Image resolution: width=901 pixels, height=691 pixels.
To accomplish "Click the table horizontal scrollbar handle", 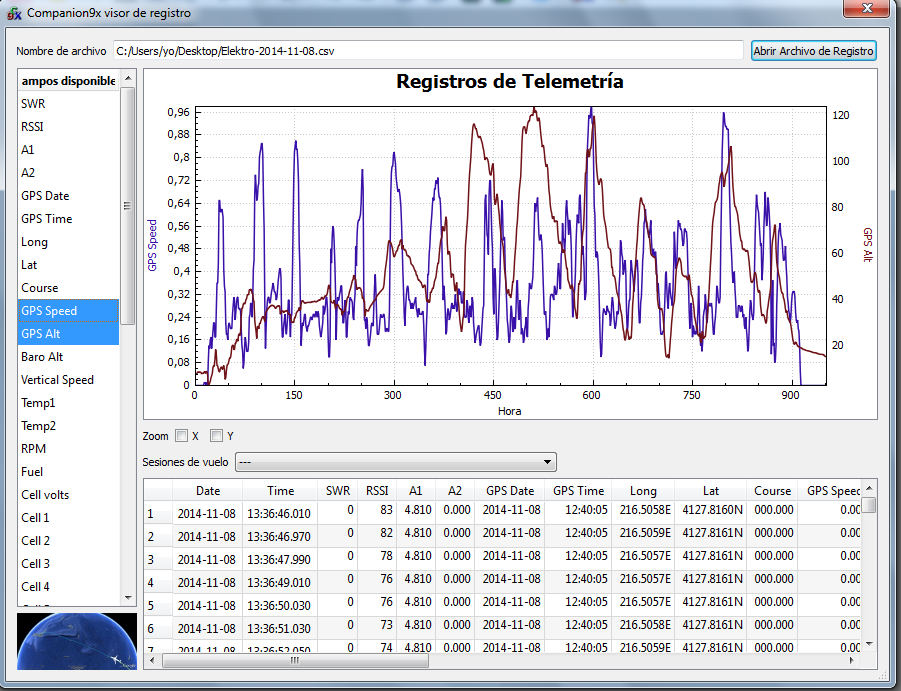I will click(295, 660).
